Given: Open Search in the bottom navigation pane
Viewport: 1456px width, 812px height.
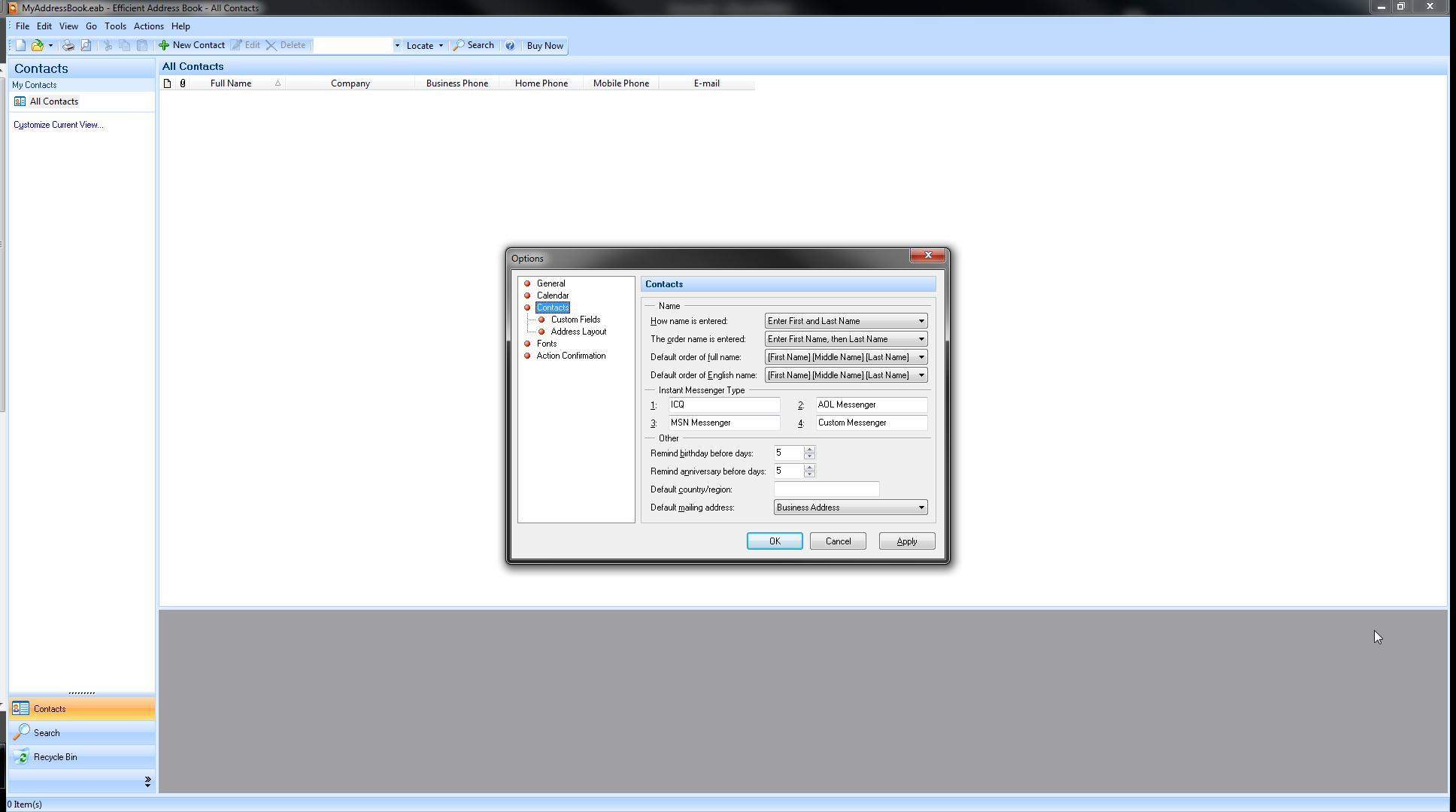Looking at the screenshot, I should [82, 733].
